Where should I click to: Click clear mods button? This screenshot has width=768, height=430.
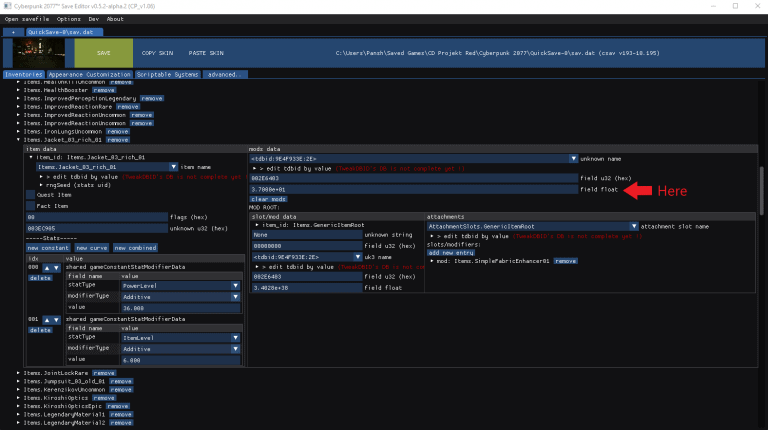point(268,199)
